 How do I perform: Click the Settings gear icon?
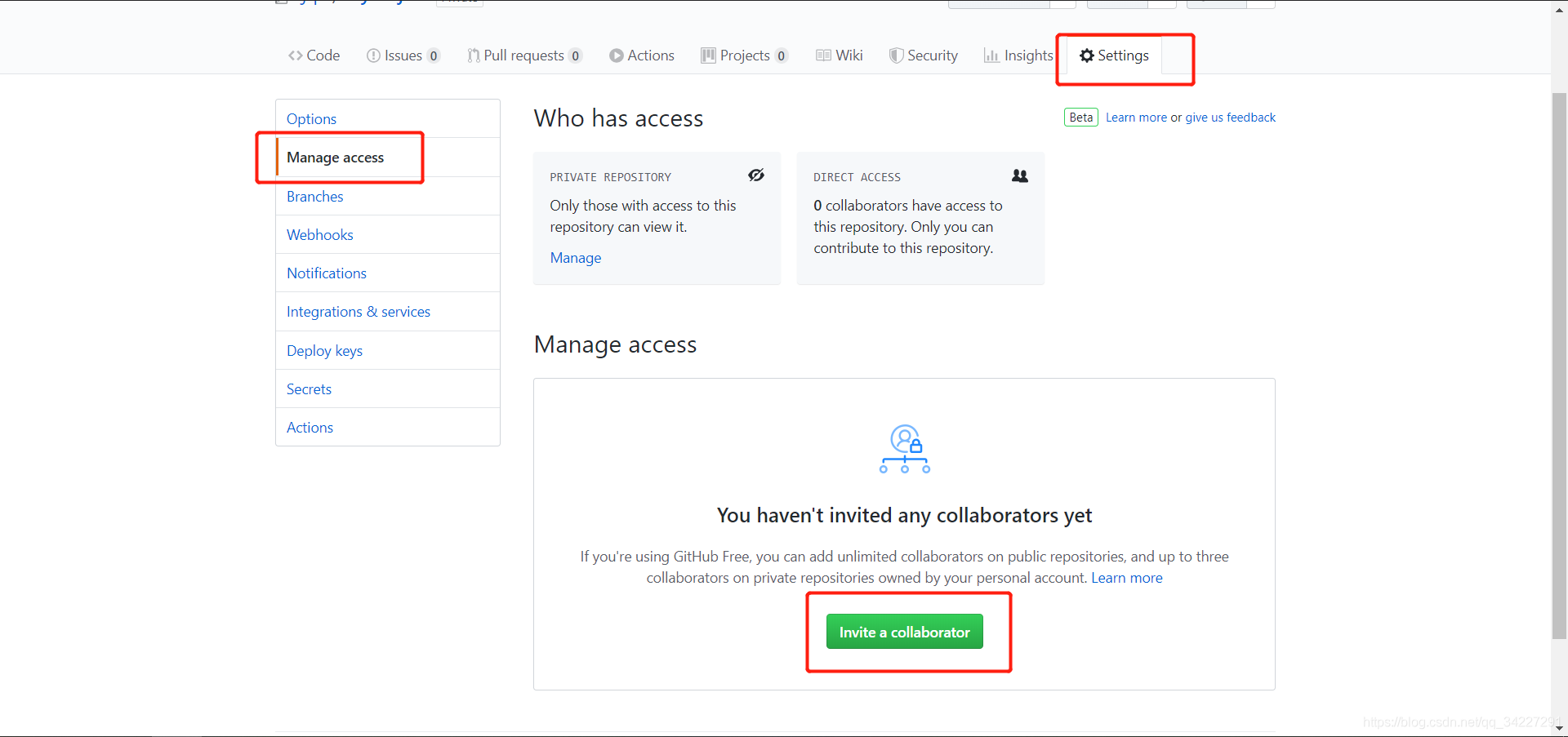1087,55
